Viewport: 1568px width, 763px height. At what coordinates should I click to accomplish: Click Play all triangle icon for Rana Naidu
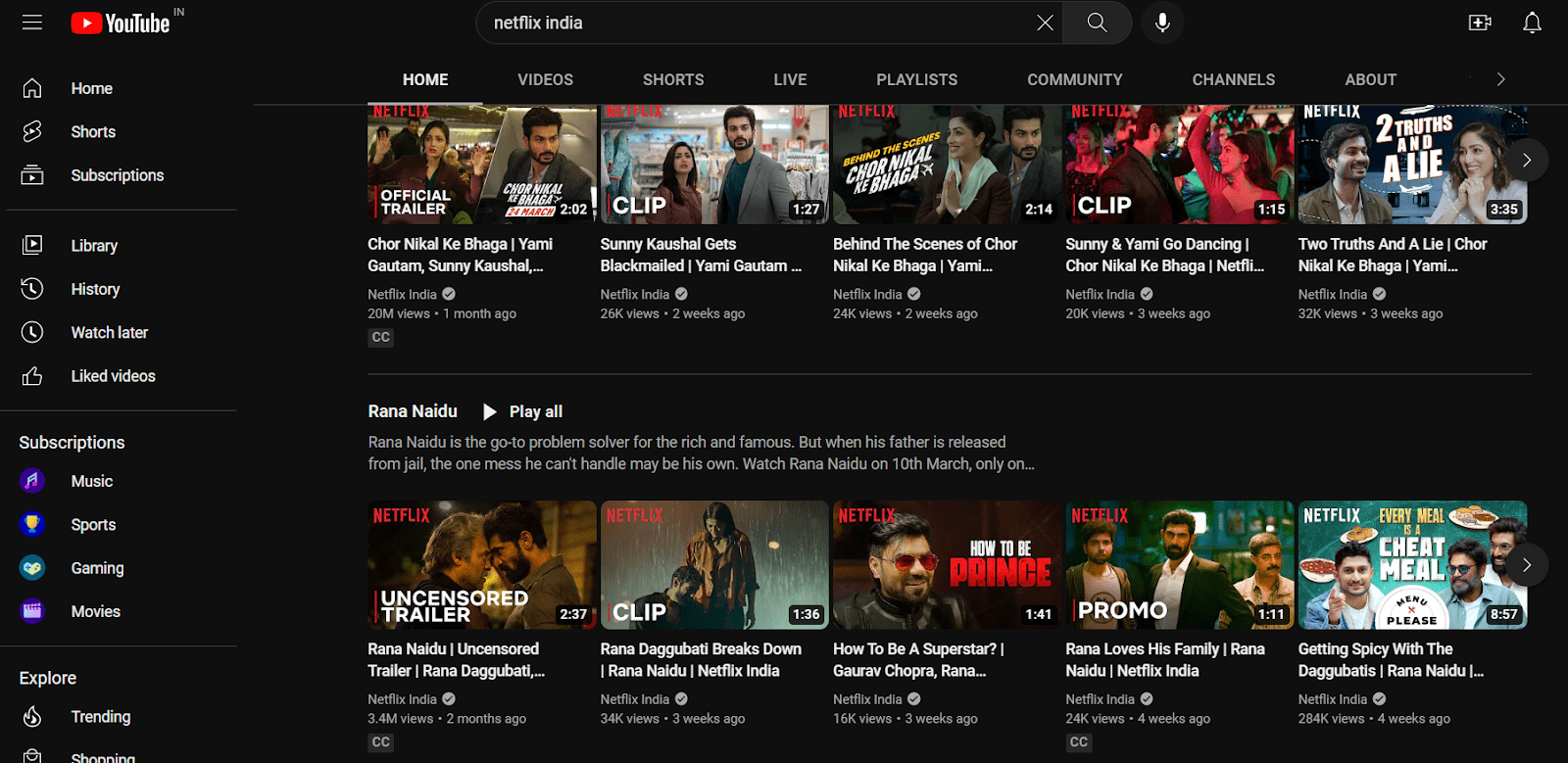coord(490,411)
